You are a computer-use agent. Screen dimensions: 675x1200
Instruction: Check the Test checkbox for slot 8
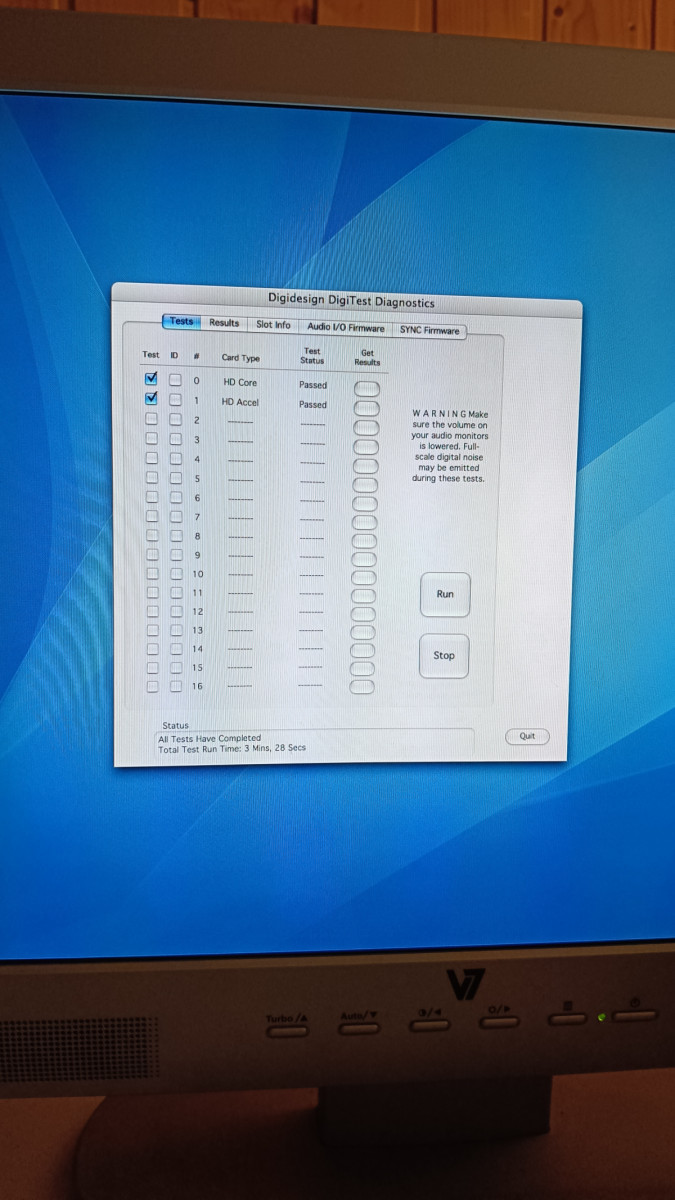(x=152, y=535)
